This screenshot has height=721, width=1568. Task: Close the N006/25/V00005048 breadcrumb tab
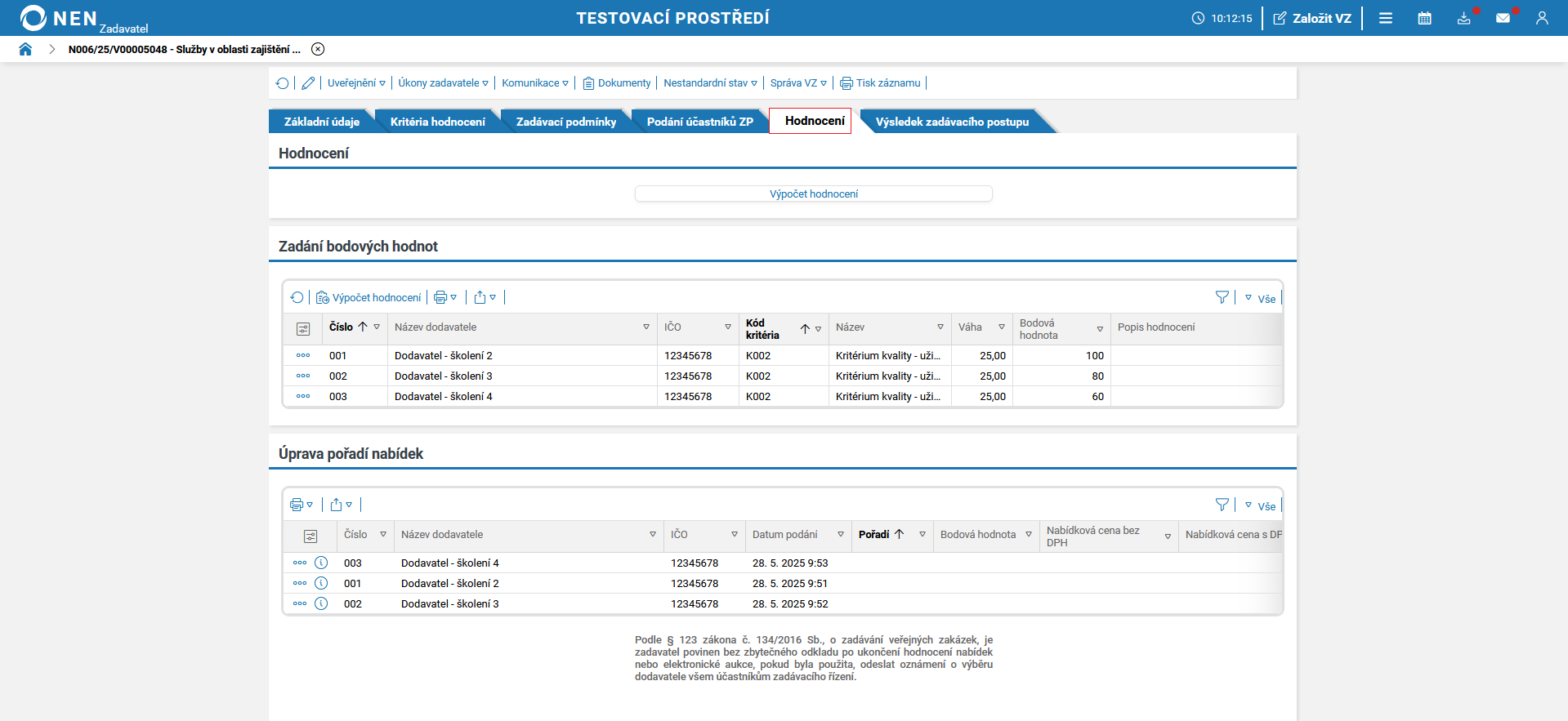coord(318,49)
